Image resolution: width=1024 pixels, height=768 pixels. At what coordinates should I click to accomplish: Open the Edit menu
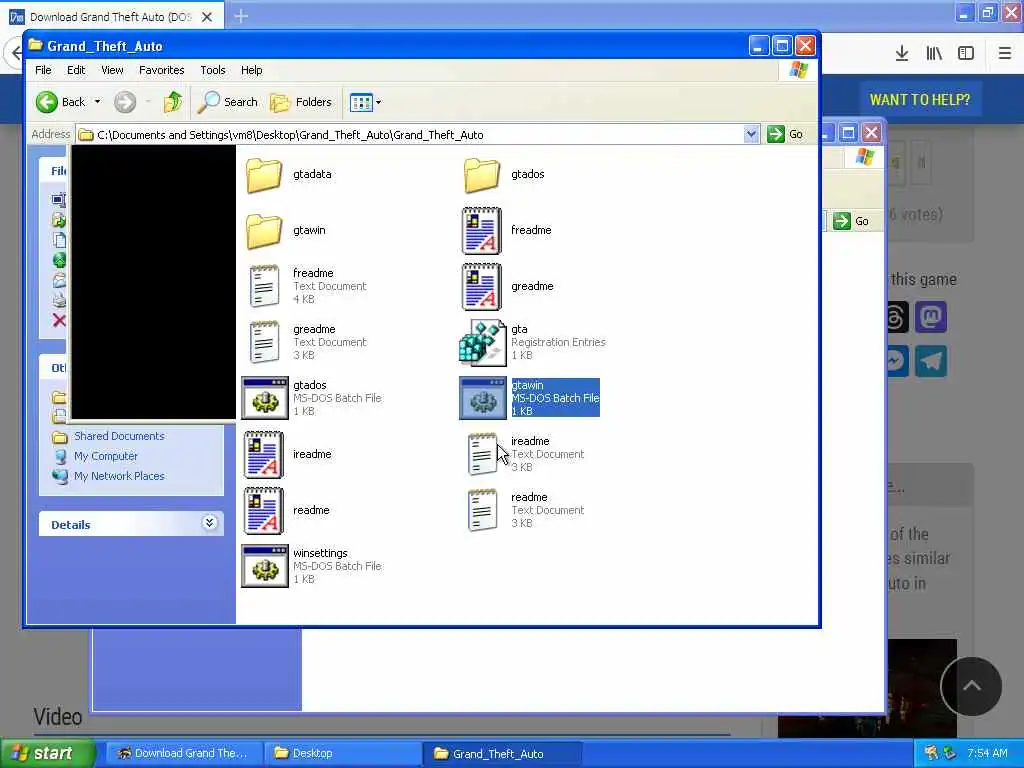(76, 70)
